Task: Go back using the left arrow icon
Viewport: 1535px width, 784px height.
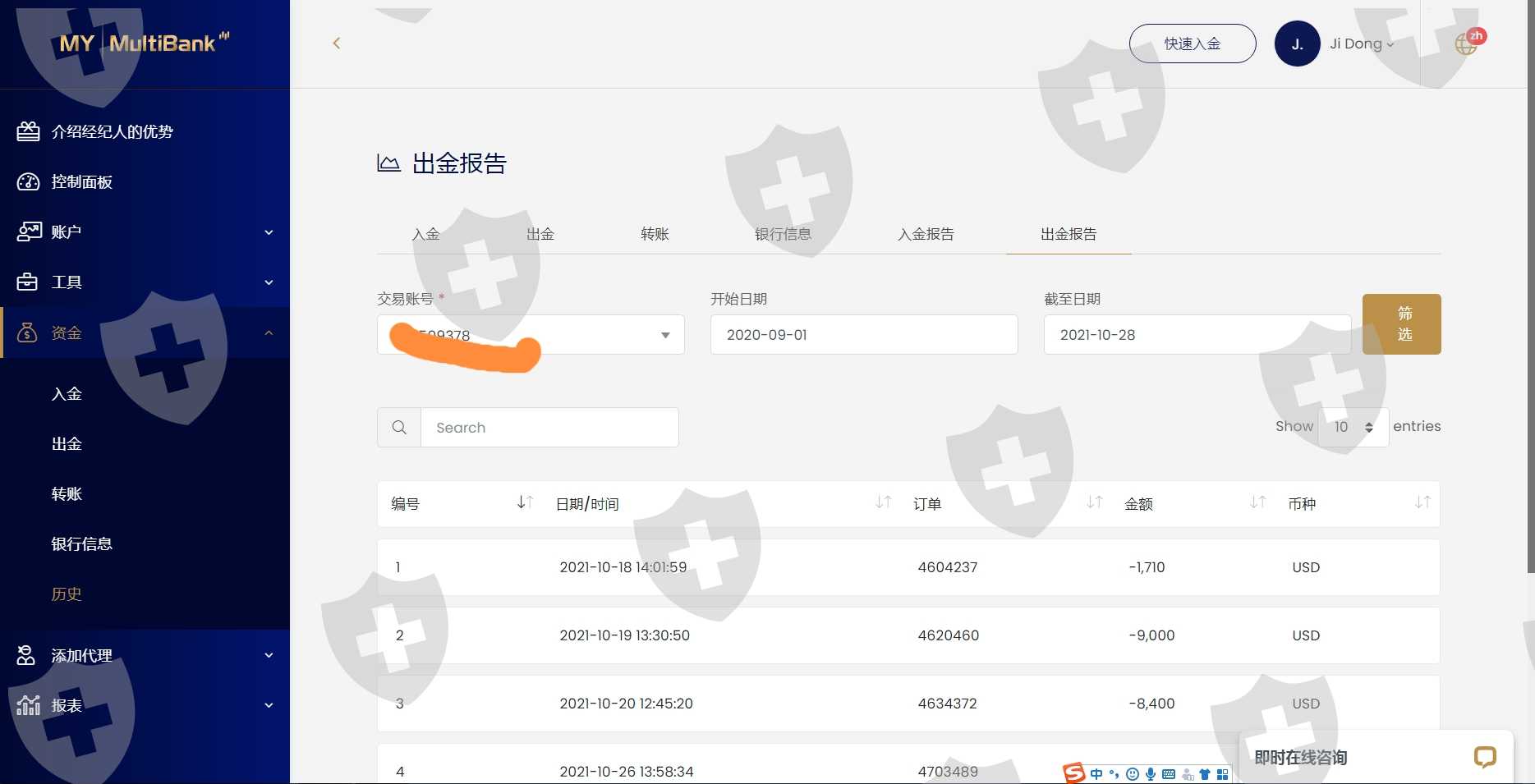Action: click(x=336, y=43)
